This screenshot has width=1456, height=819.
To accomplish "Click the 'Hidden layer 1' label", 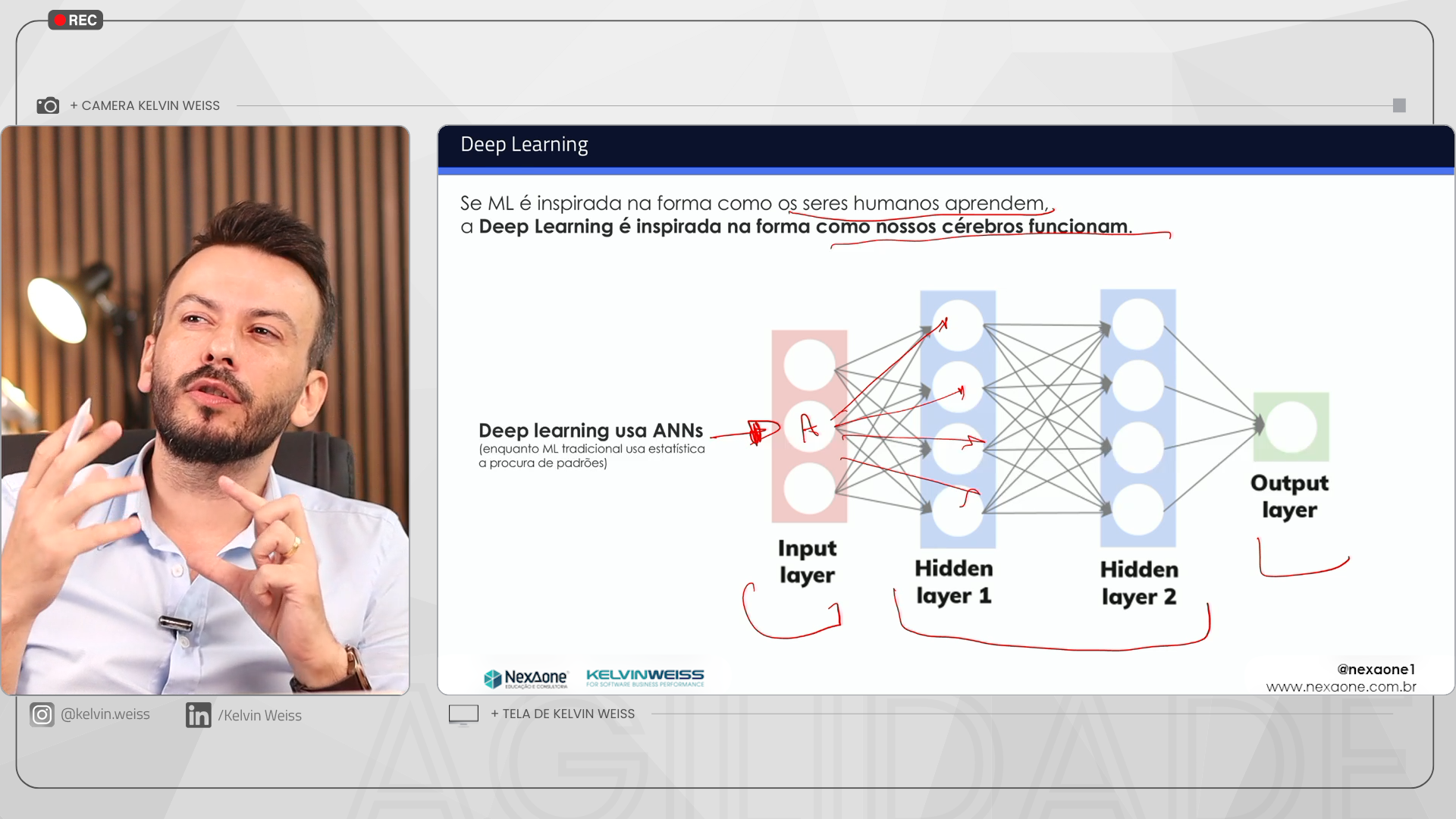I will 953,582.
